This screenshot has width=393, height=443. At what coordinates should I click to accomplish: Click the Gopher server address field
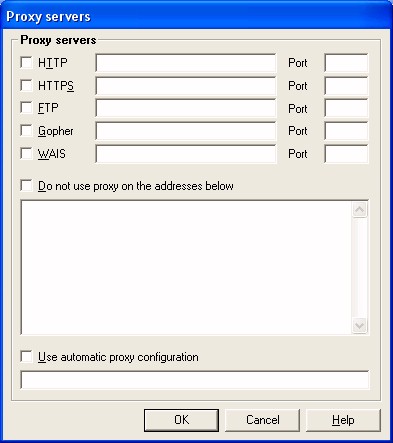coord(186,131)
